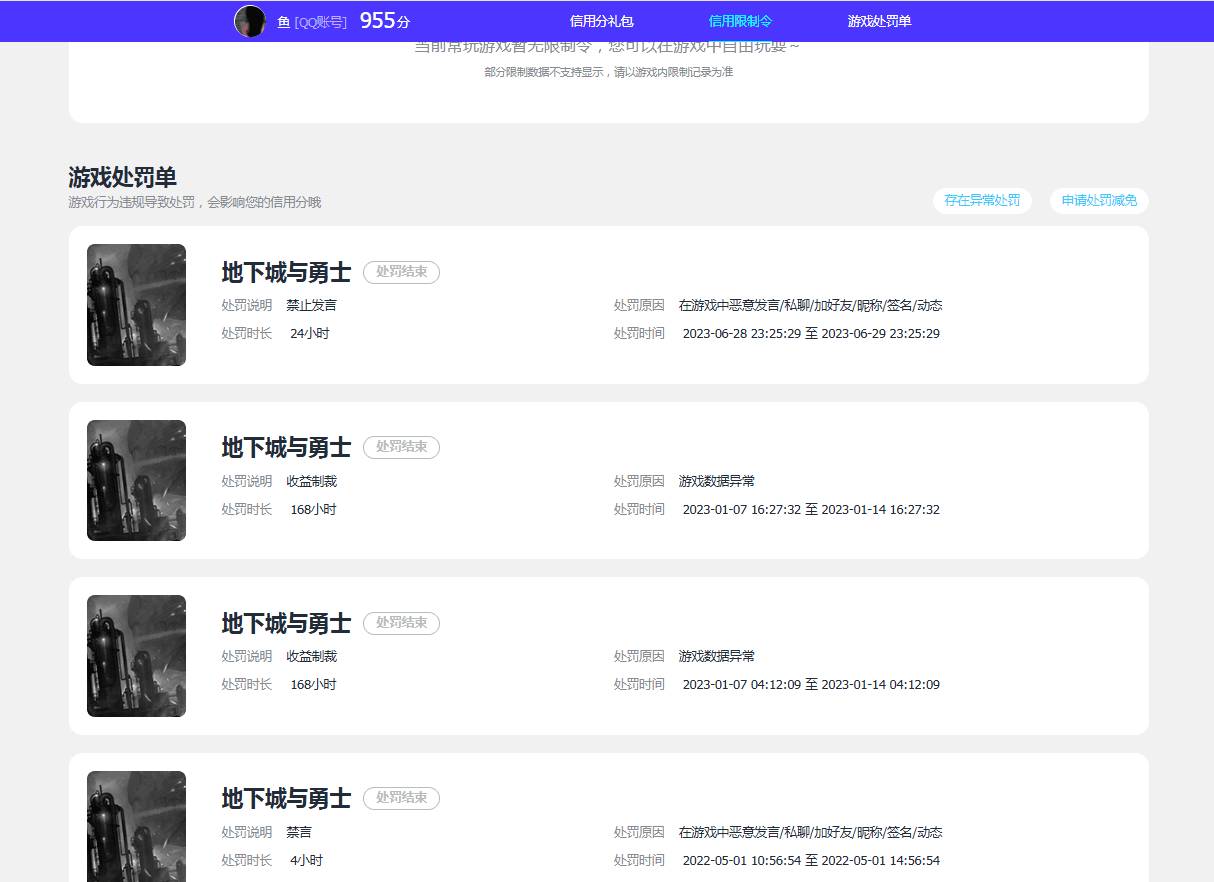
Task: Click the game thumbnail on the 24小时 禁止发言 card
Action: (x=136, y=305)
